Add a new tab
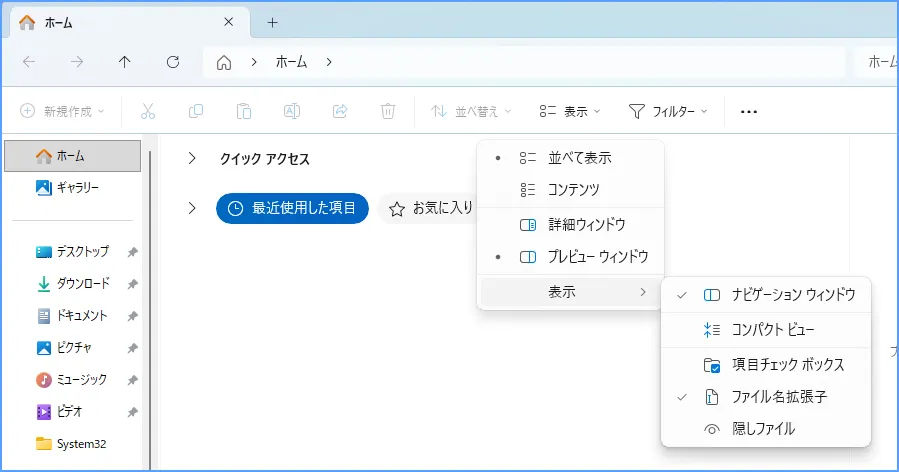The width and height of the screenshot is (899, 472). 272,22
